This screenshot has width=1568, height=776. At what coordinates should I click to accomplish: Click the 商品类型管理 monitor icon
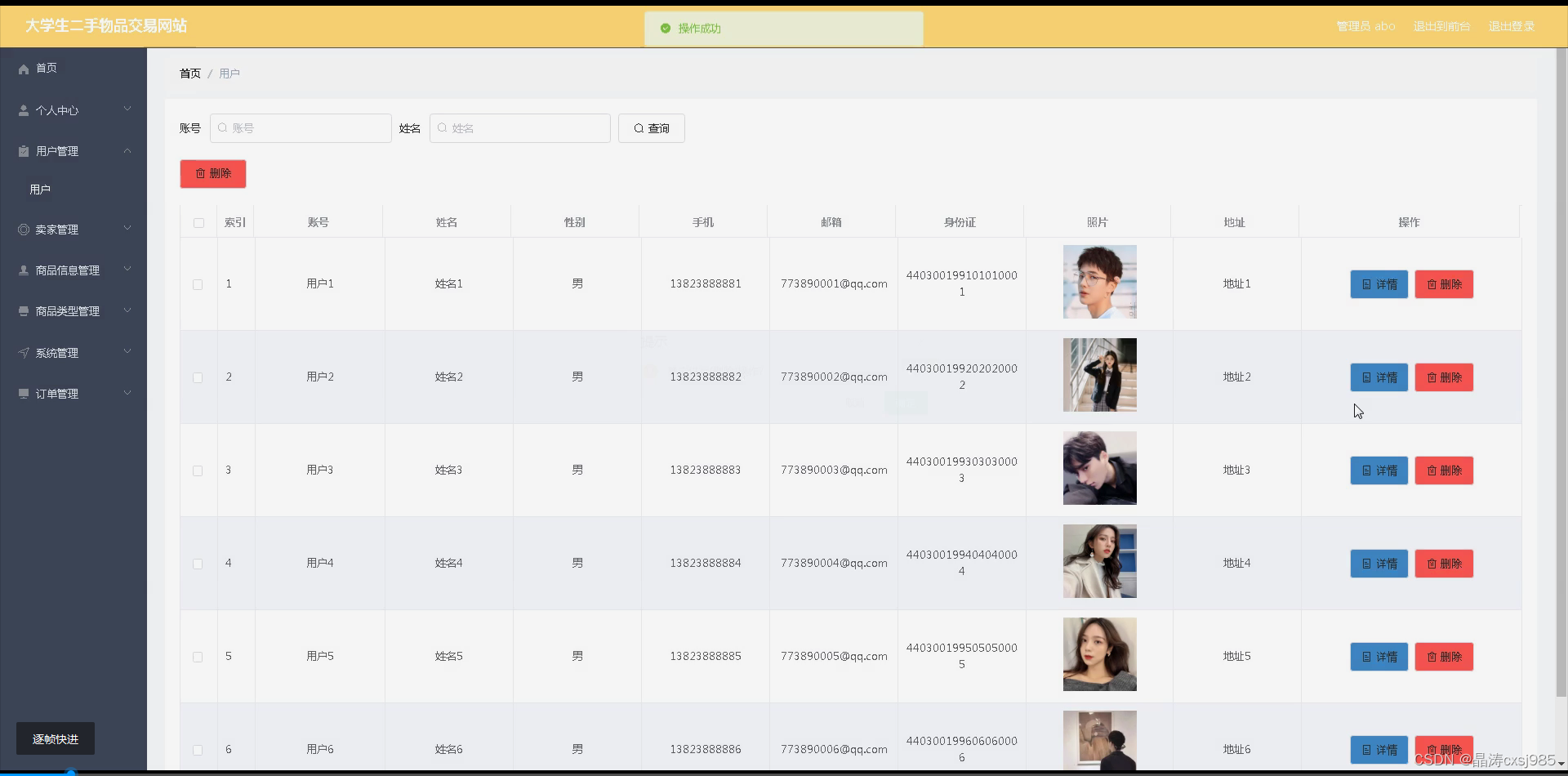[23, 310]
